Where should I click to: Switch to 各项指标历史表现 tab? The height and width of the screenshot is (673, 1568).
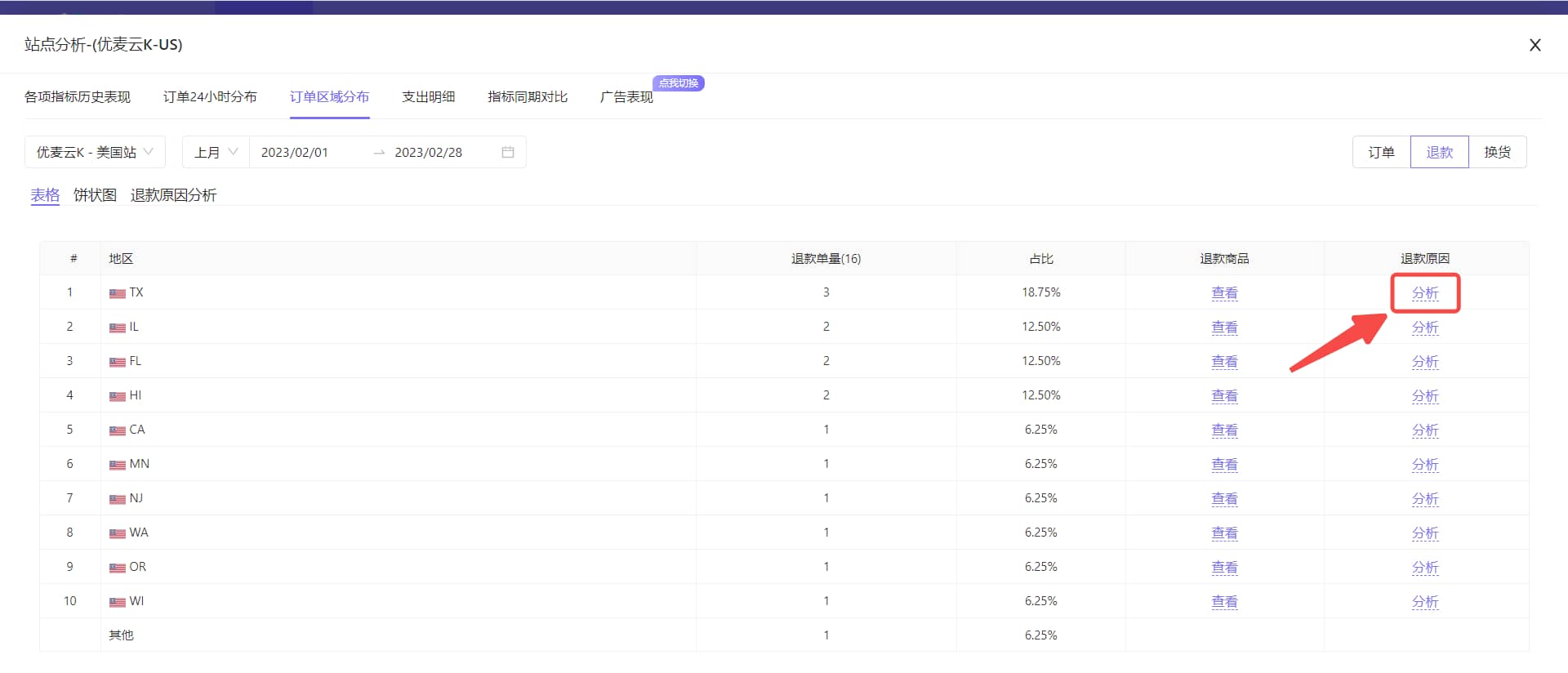click(x=78, y=96)
